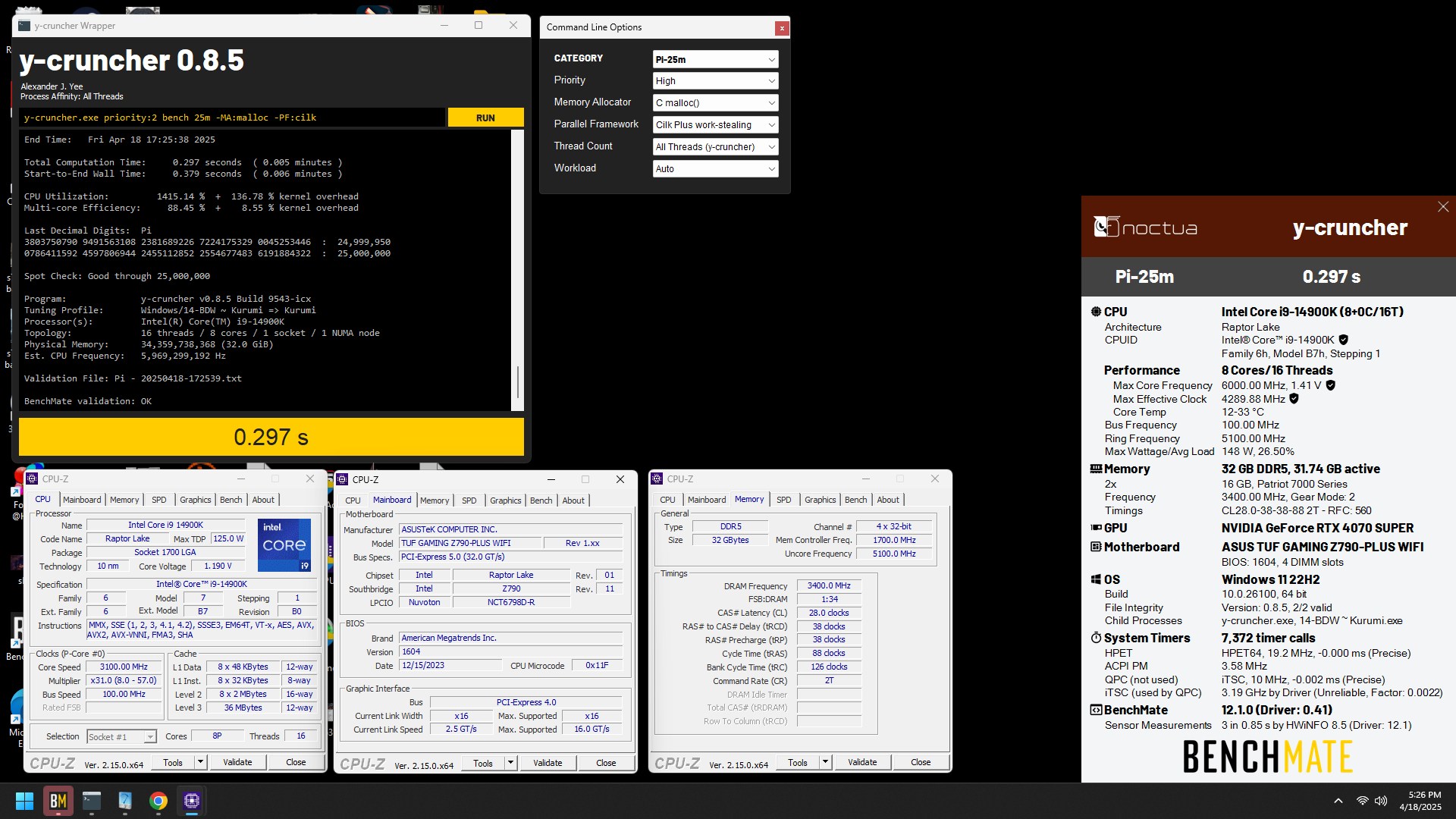Image resolution: width=1456 pixels, height=819 pixels.
Task: Click the CPU-Z Mainboard window title icon
Action: pos(342,479)
